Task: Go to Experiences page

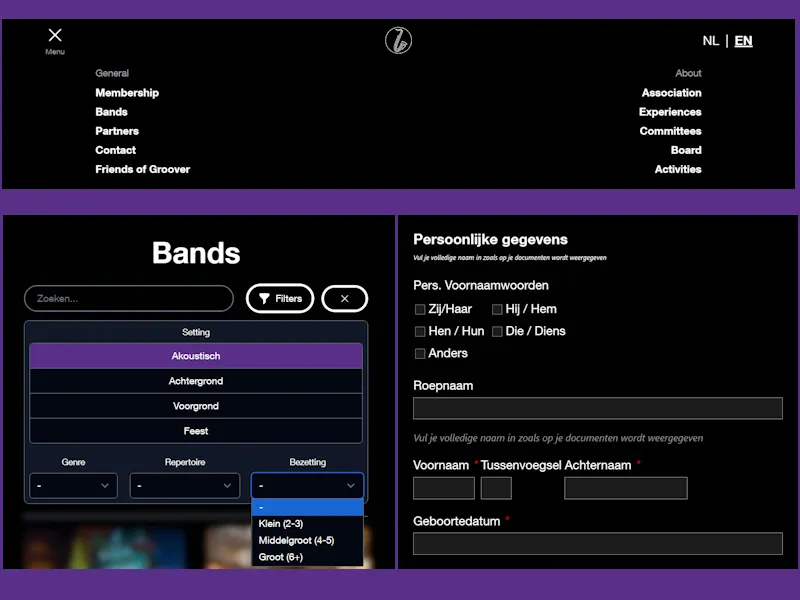Action: (x=670, y=112)
